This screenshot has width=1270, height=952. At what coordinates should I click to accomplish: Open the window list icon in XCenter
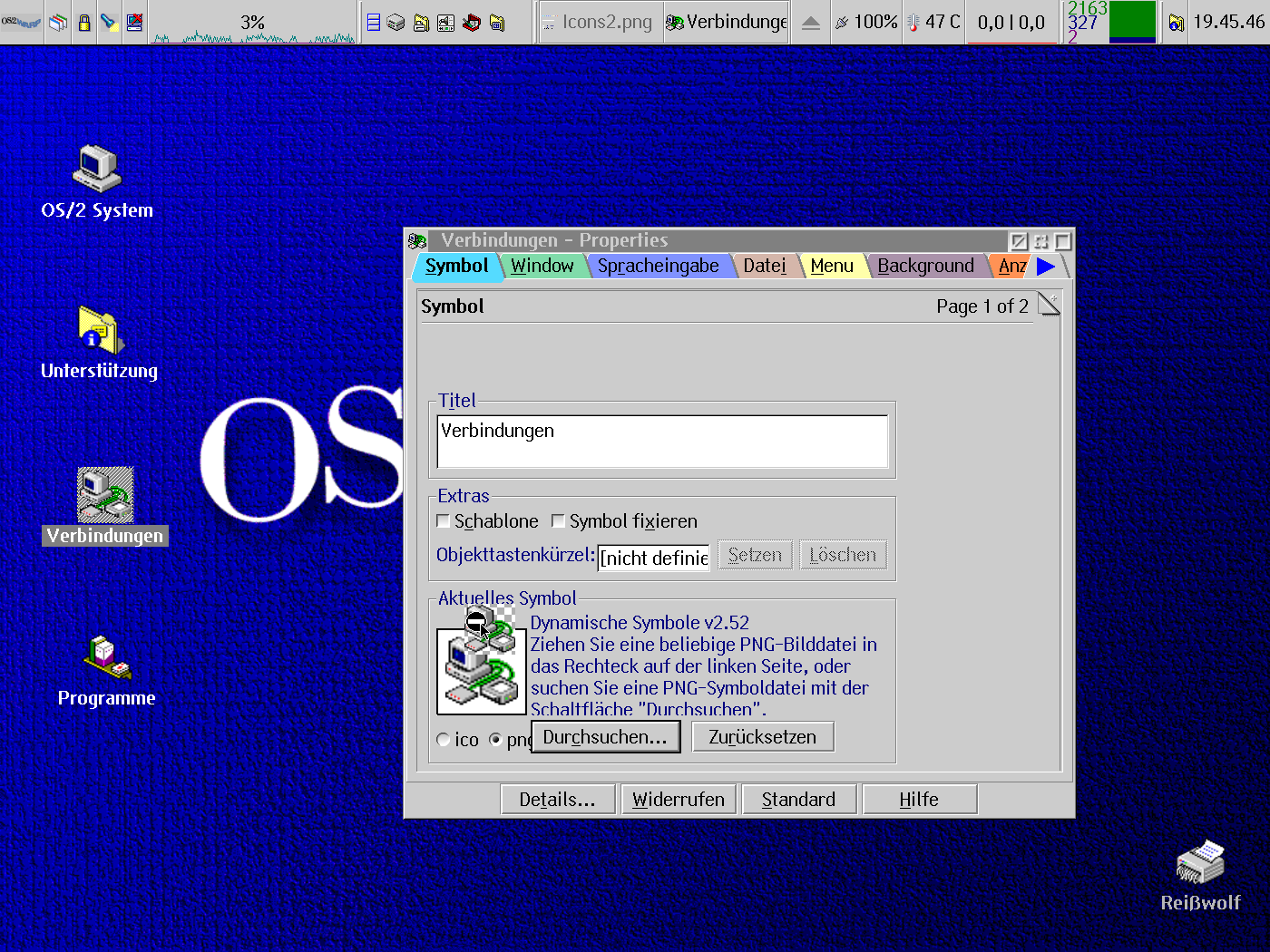click(58, 22)
